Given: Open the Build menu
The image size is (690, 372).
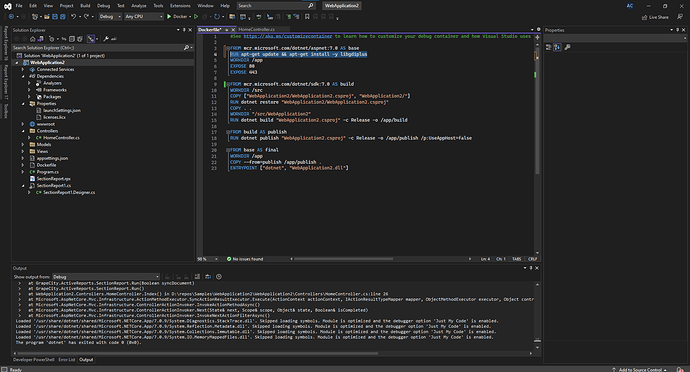Looking at the screenshot, I should pos(85,6).
